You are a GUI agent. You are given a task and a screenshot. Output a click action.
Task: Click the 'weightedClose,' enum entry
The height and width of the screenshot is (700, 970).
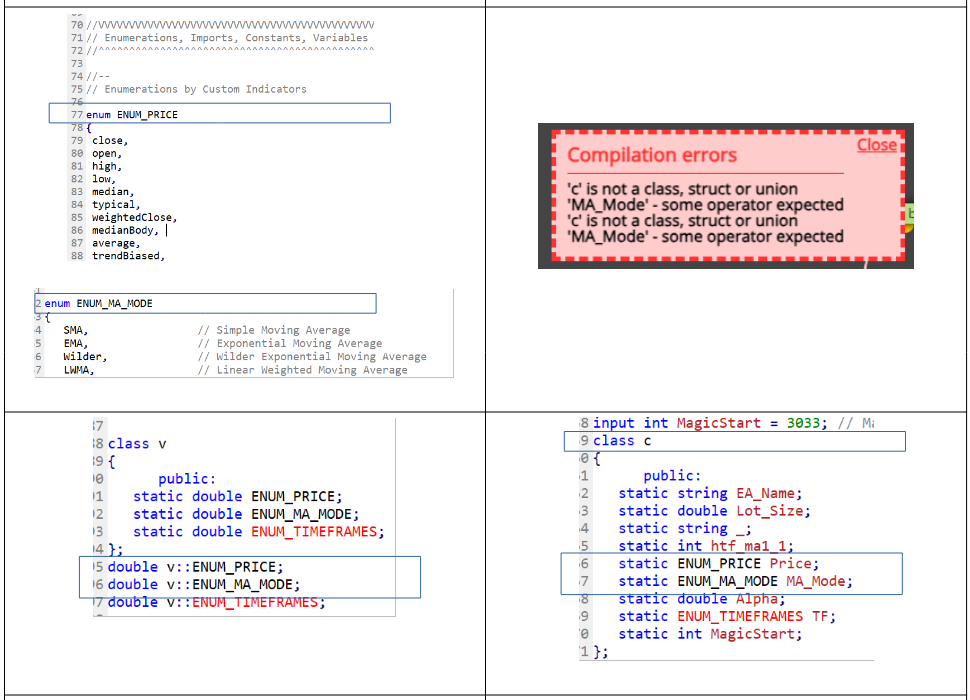click(134, 218)
